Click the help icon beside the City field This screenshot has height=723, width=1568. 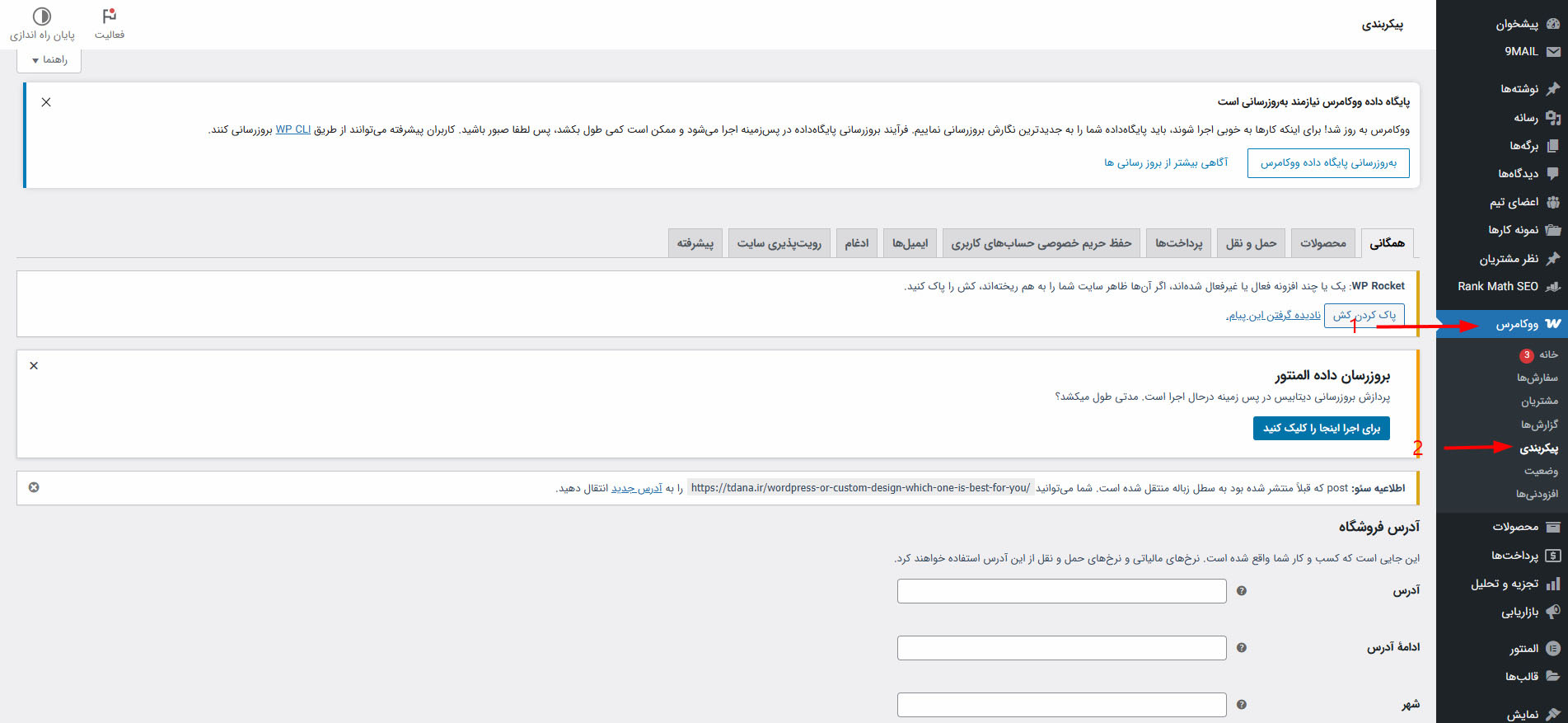click(1242, 705)
